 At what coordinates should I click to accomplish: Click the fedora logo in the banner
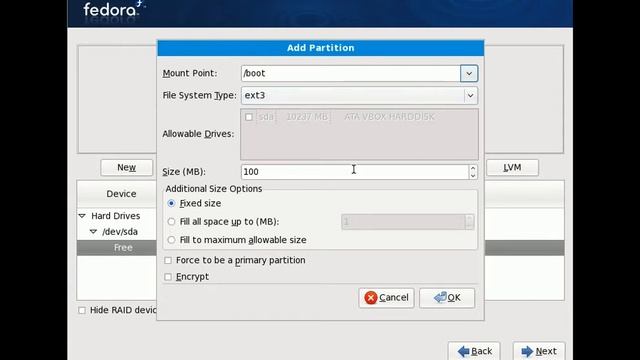114,9
